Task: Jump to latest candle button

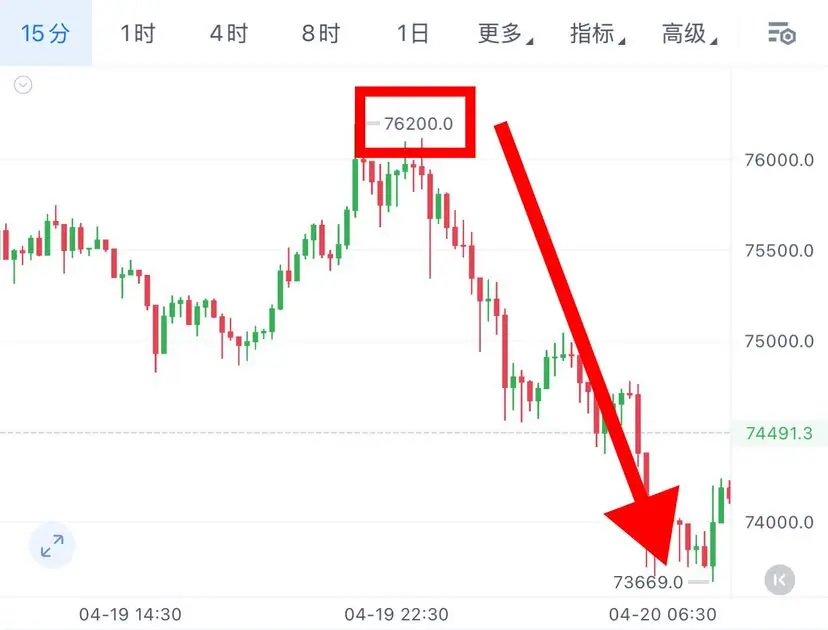Action: click(x=779, y=580)
